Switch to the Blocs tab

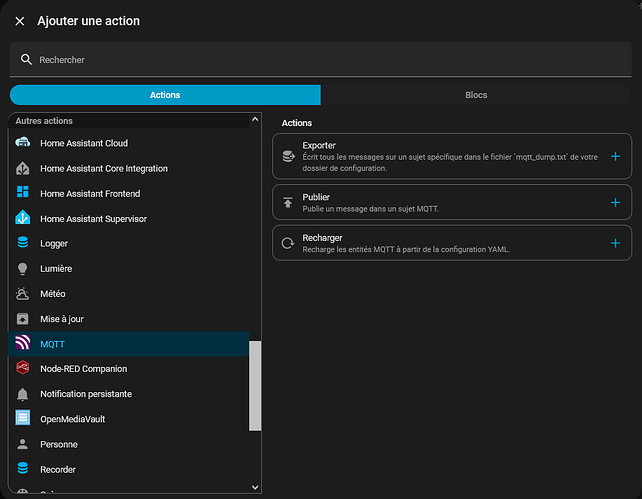pyautogui.click(x=476, y=95)
